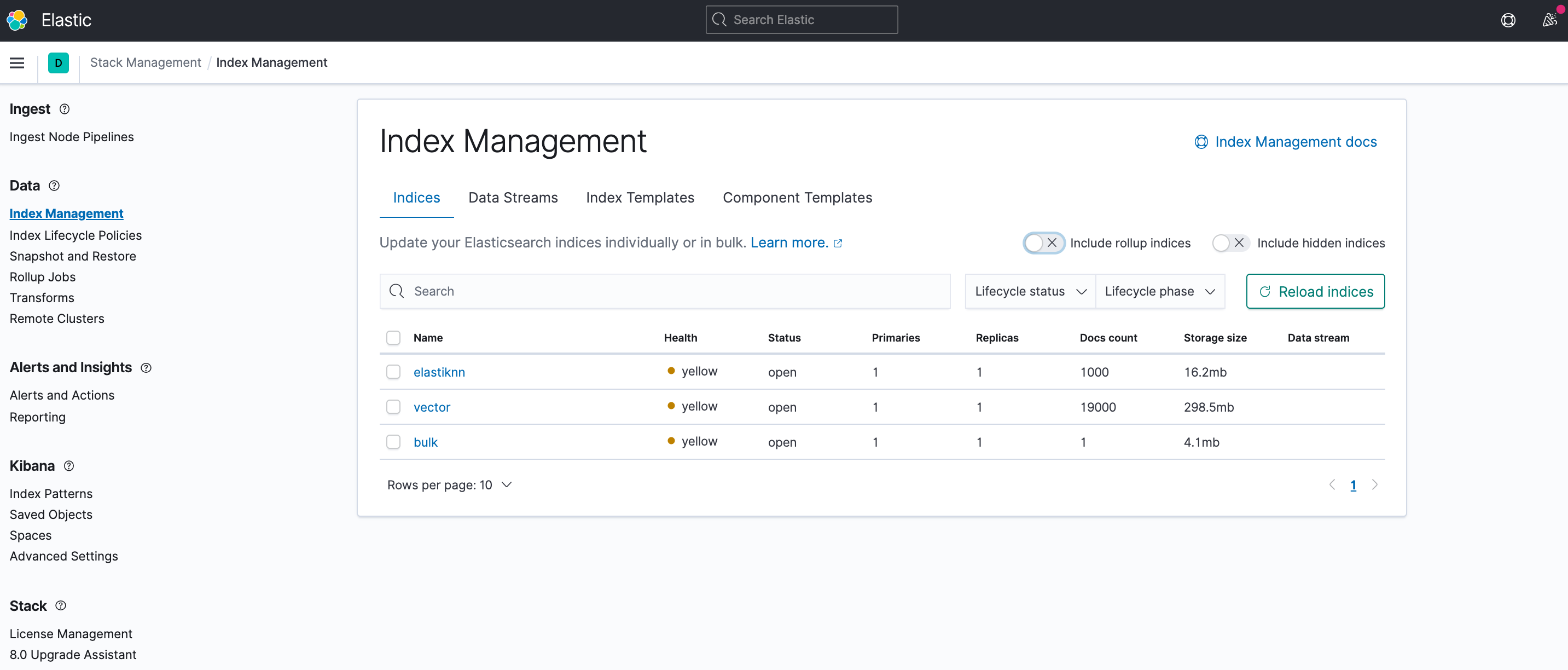Click help icon beside Kibana heading

click(69, 466)
